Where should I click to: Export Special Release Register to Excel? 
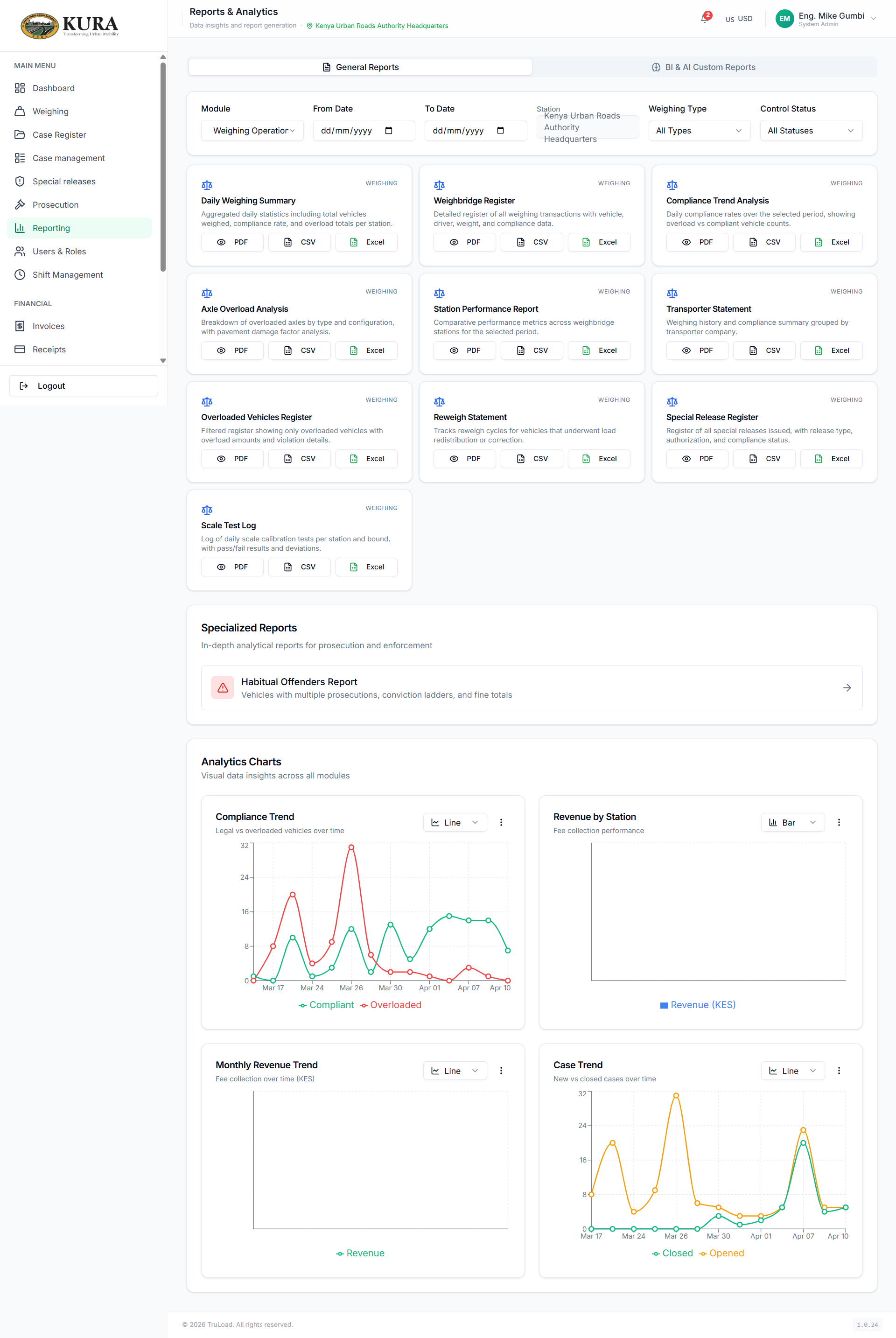point(832,459)
